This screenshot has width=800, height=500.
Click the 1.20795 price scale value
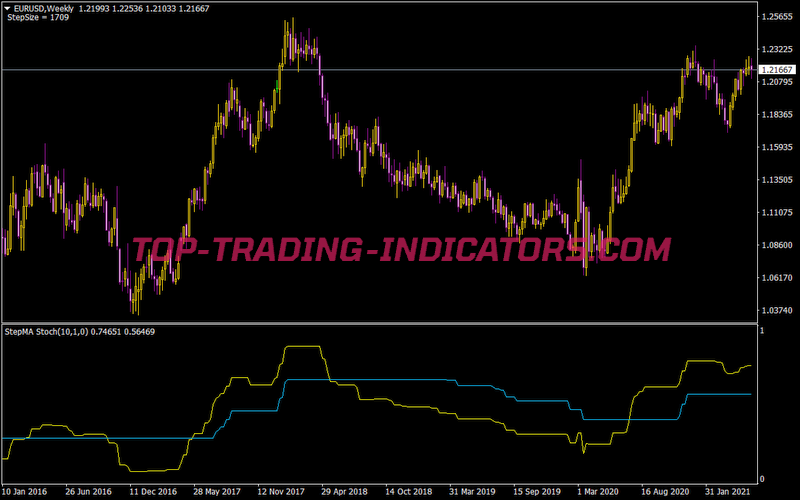coord(777,82)
